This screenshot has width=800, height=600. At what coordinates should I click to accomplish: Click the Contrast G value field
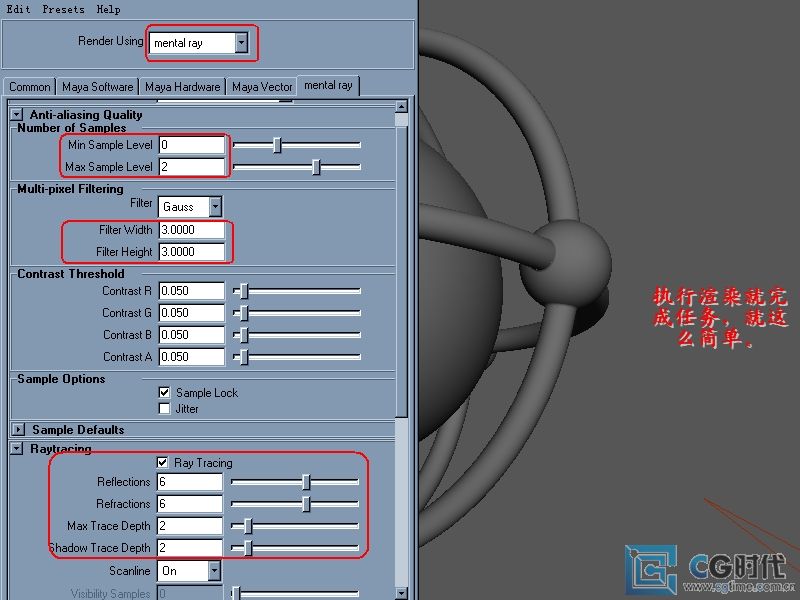[191, 313]
